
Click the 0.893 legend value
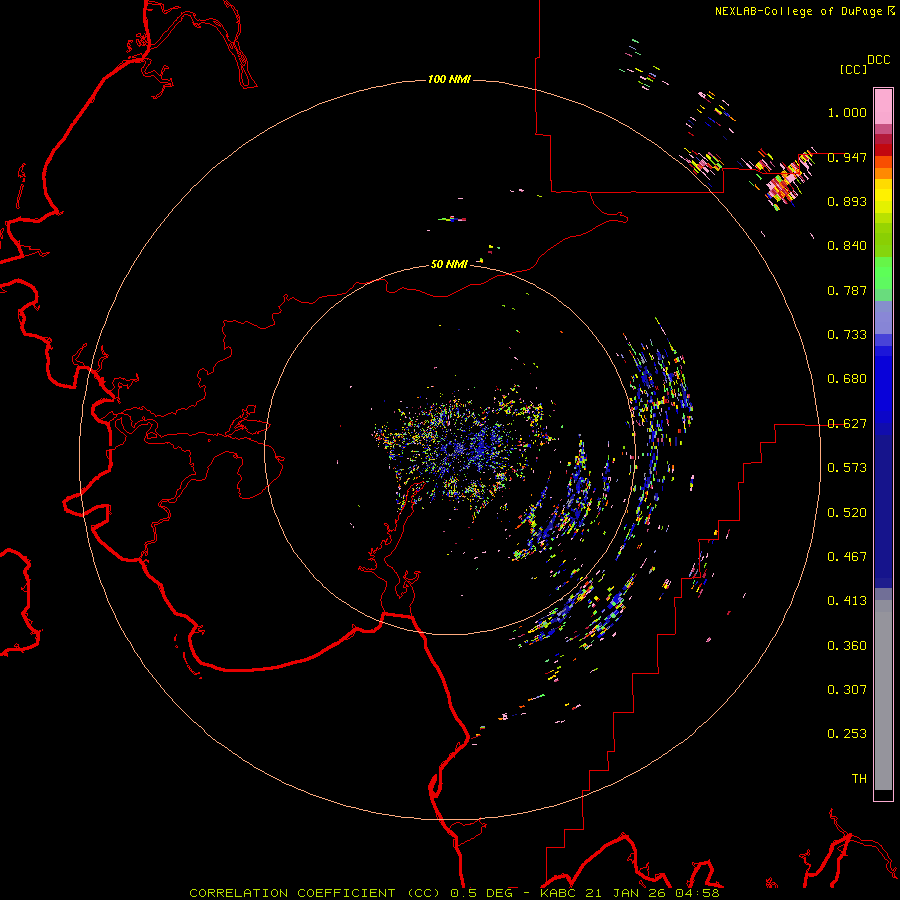[x=847, y=201]
